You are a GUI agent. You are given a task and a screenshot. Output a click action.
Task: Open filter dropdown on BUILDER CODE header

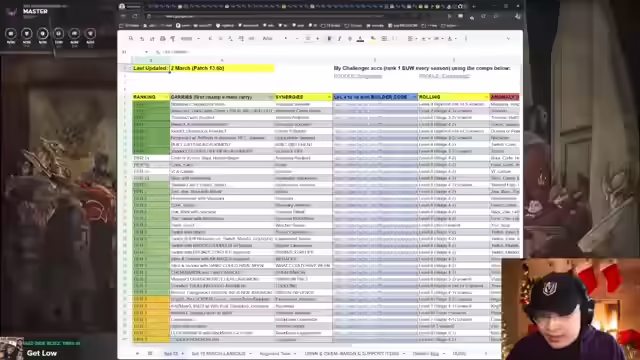point(414,97)
